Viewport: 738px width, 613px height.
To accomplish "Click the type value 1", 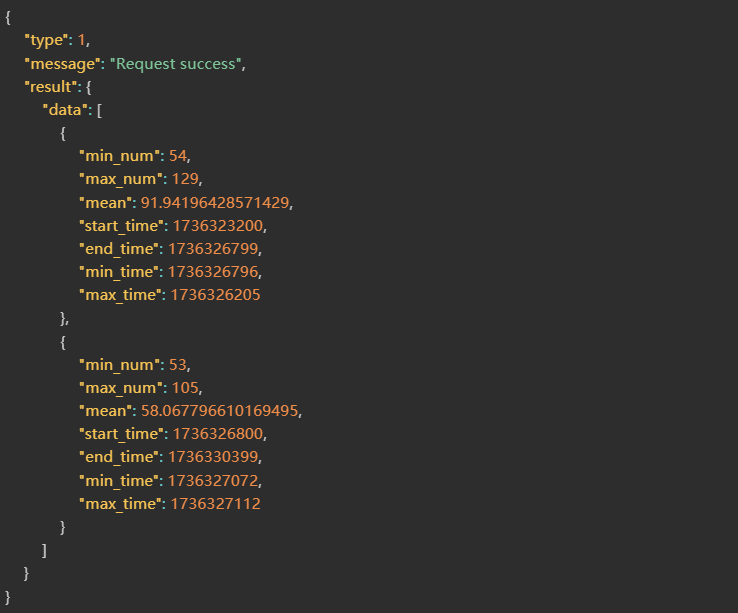I will tap(81, 40).
